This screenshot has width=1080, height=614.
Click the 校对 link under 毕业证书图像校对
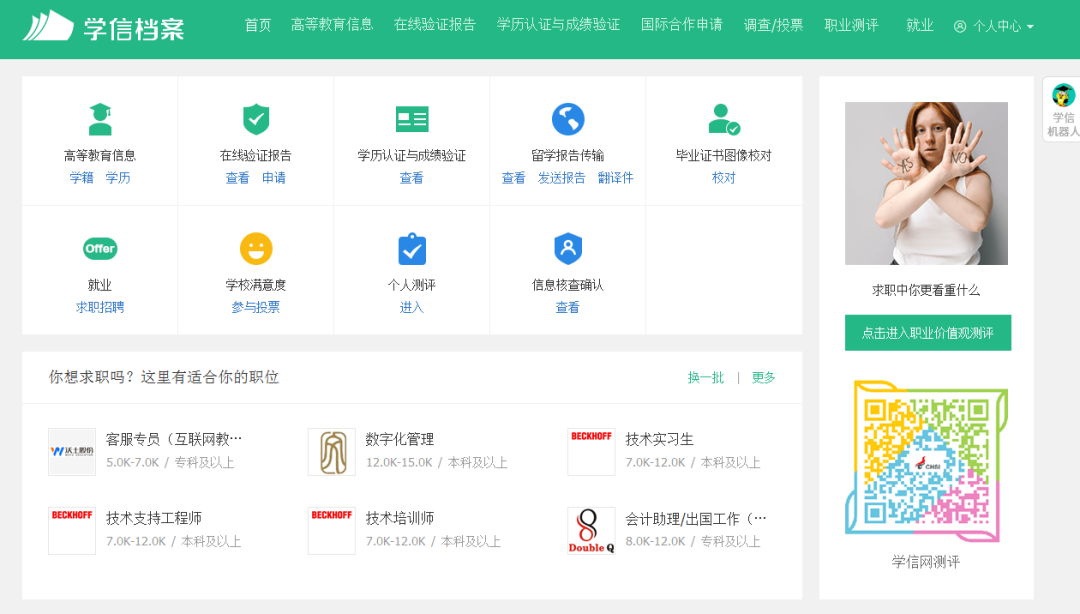pos(724,178)
